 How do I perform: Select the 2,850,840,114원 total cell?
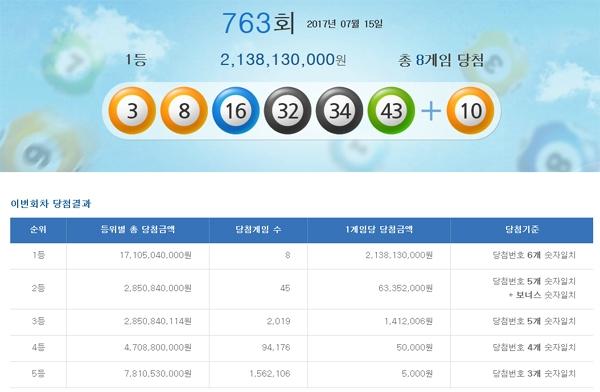click(x=158, y=321)
